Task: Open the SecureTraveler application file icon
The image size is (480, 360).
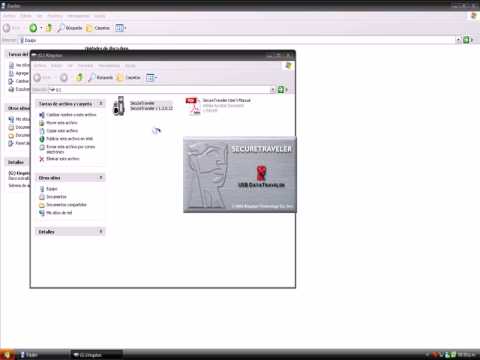Action: [119, 106]
